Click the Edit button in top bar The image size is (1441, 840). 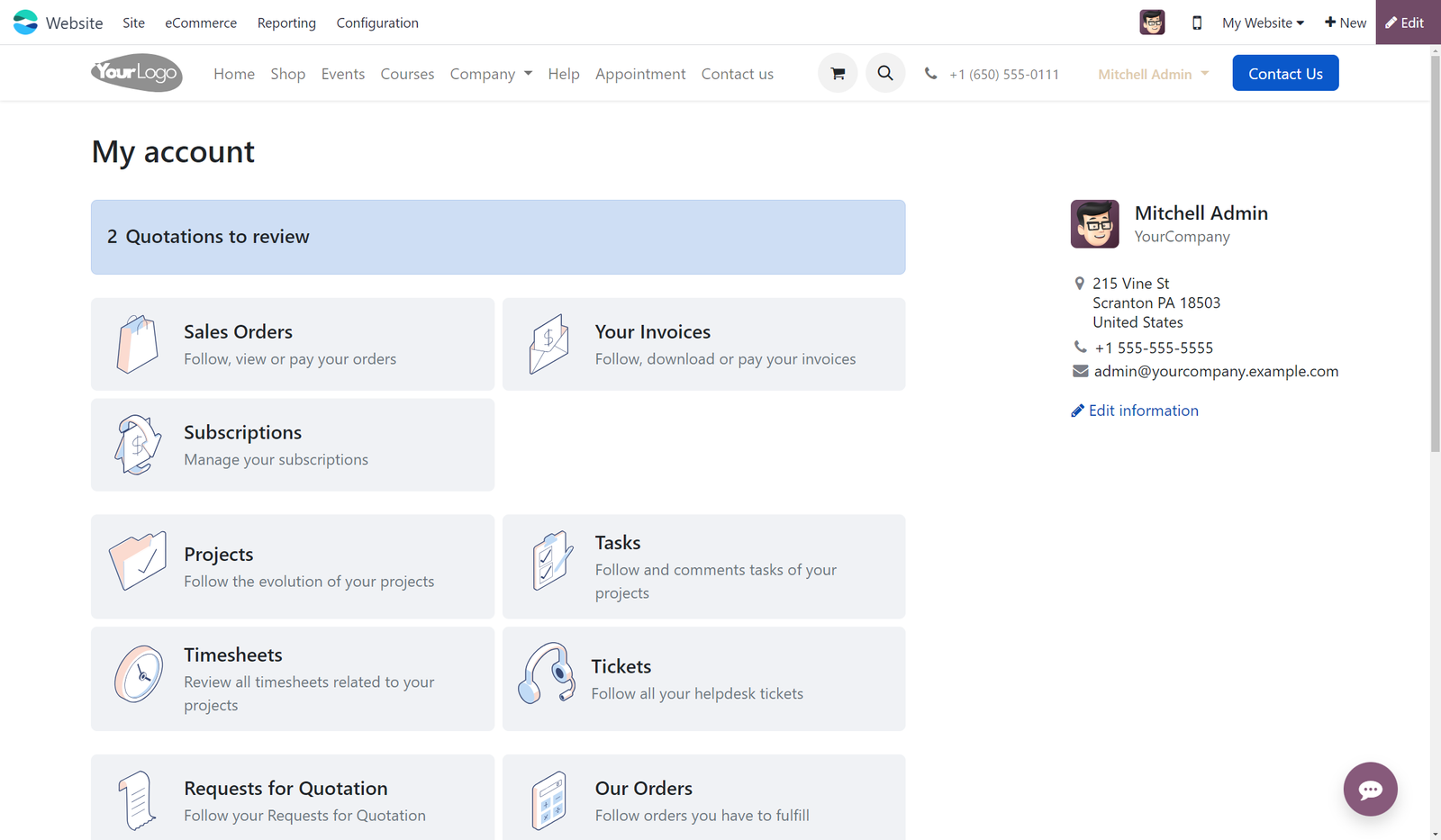click(1408, 23)
